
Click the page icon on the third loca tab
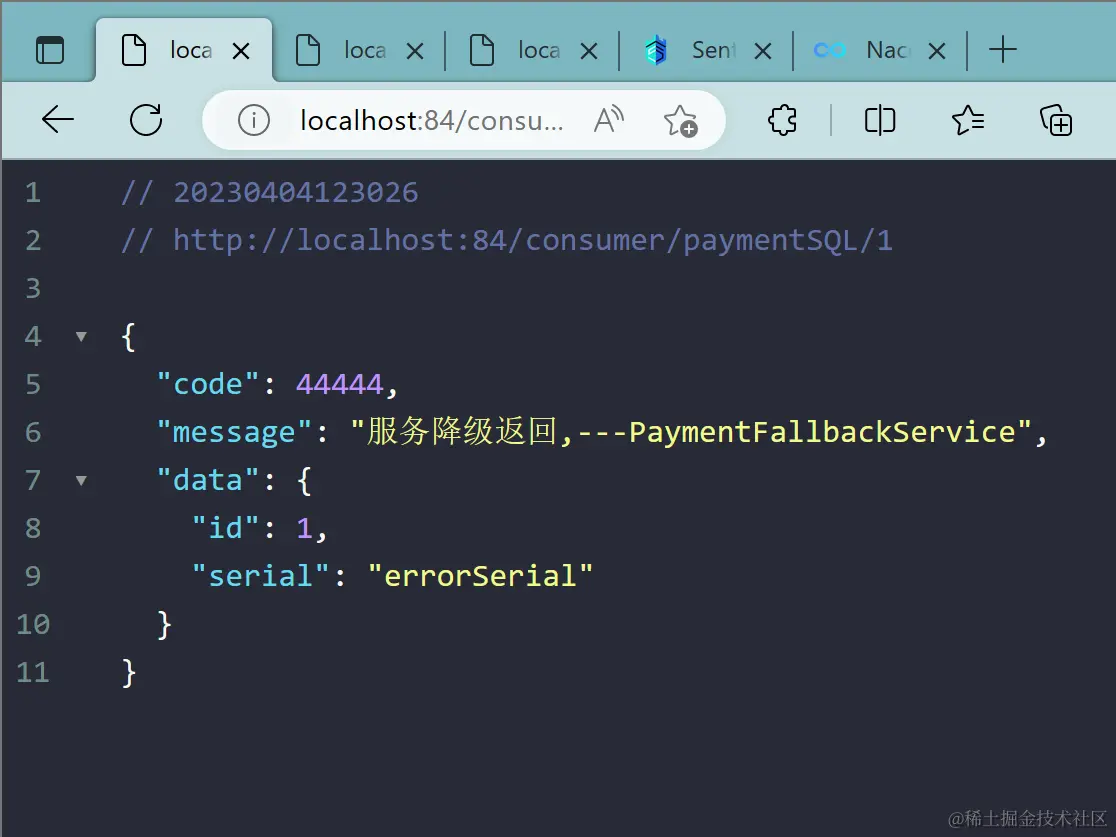[482, 51]
